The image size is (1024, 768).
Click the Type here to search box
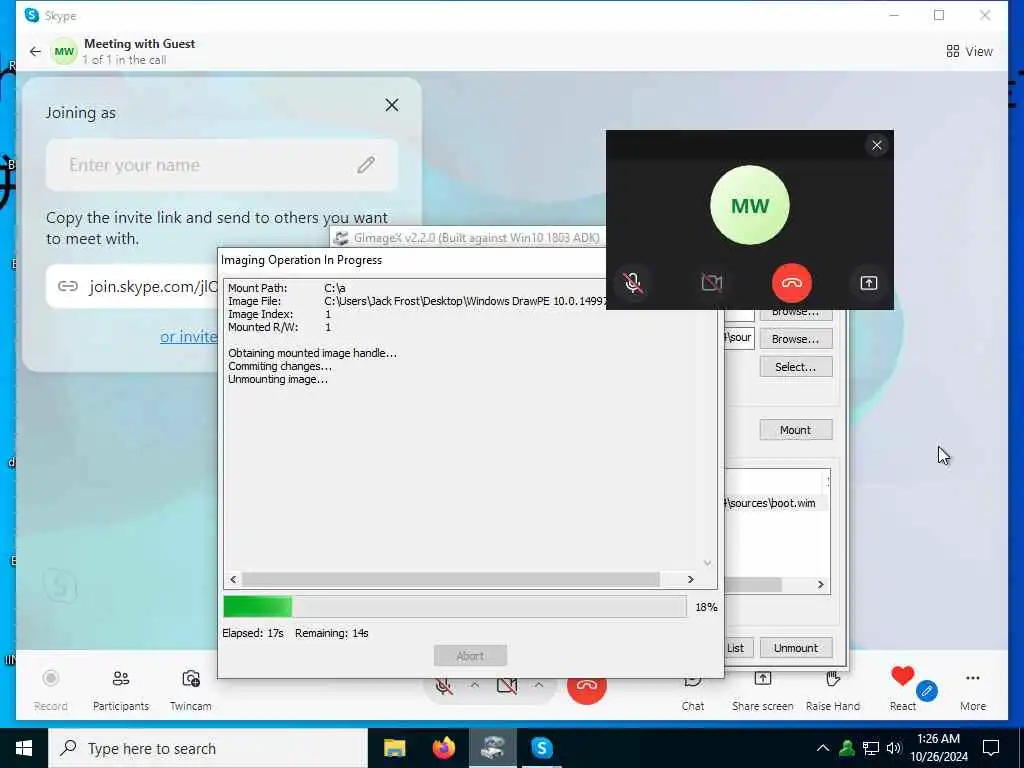[208, 748]
